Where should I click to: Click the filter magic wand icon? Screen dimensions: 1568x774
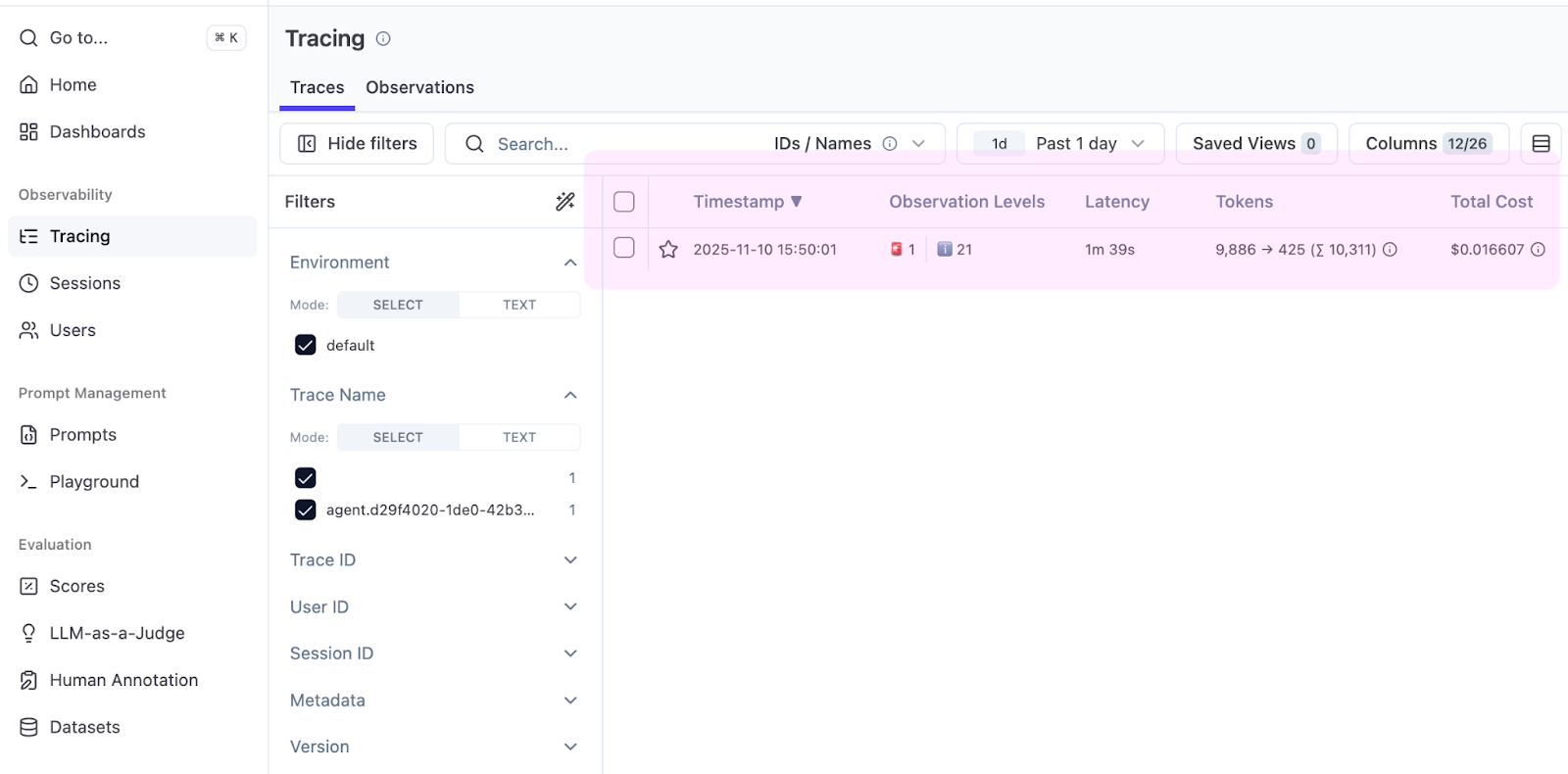[x=565, y=202]
